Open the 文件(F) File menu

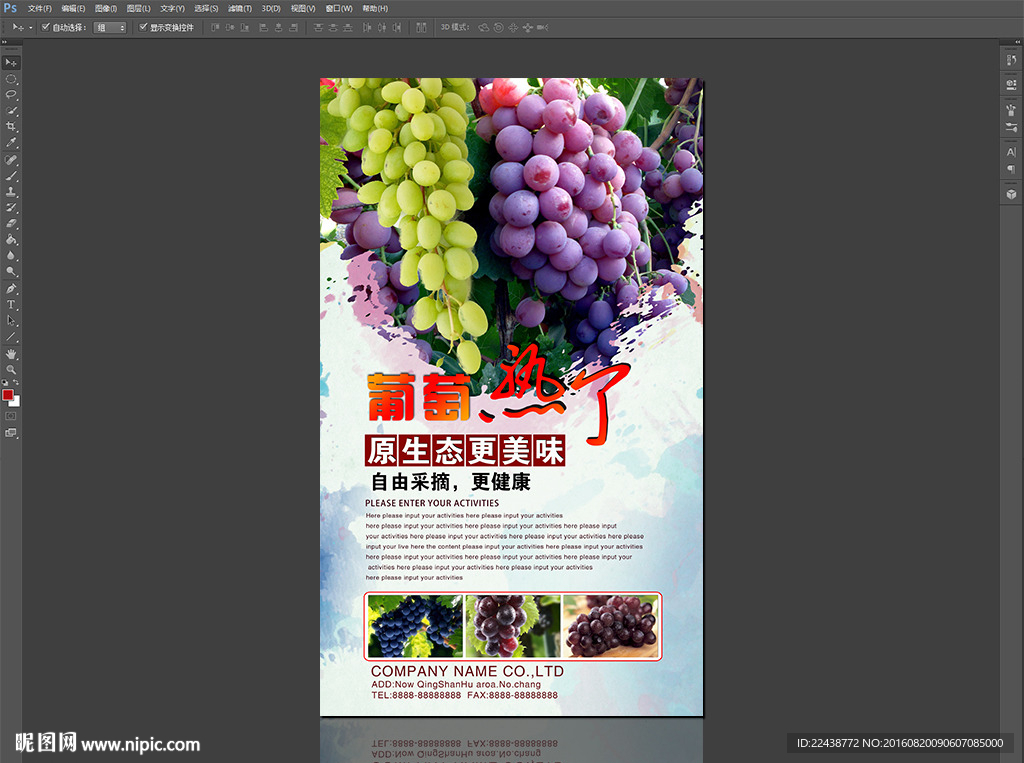click(39, 8)
